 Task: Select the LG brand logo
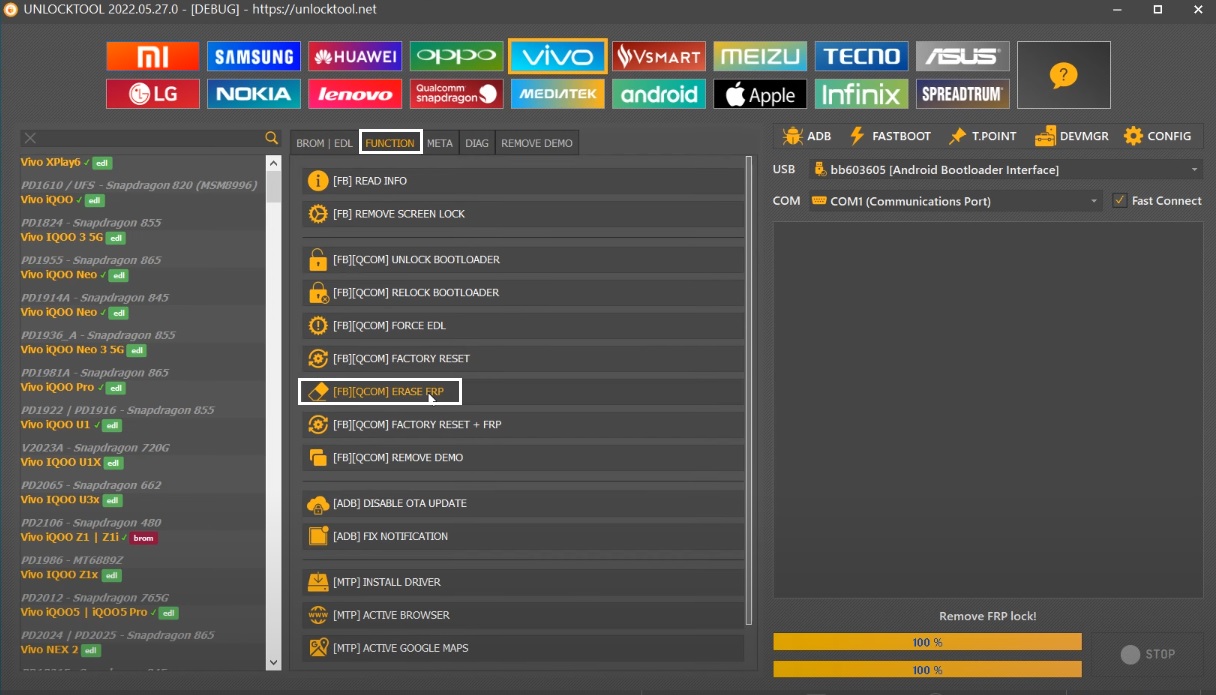pyautogui.click(x=152, y=94)
